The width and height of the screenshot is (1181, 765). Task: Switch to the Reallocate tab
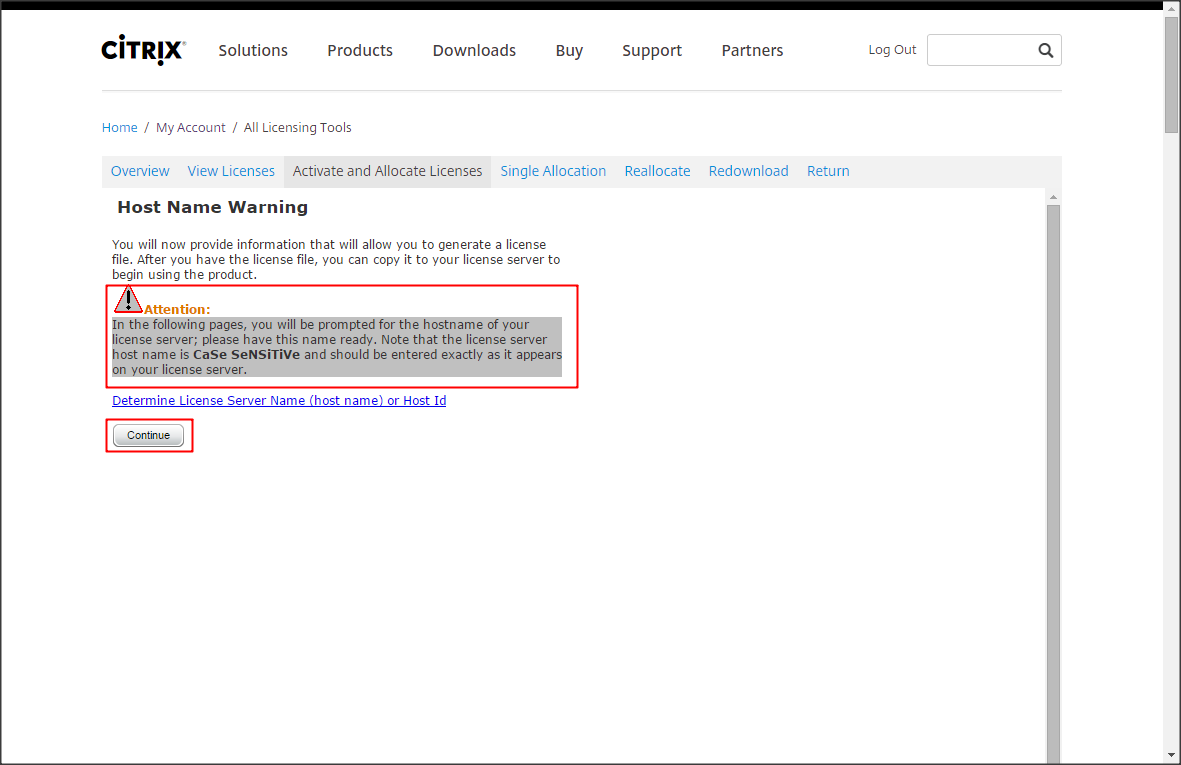tap(657, 171)
